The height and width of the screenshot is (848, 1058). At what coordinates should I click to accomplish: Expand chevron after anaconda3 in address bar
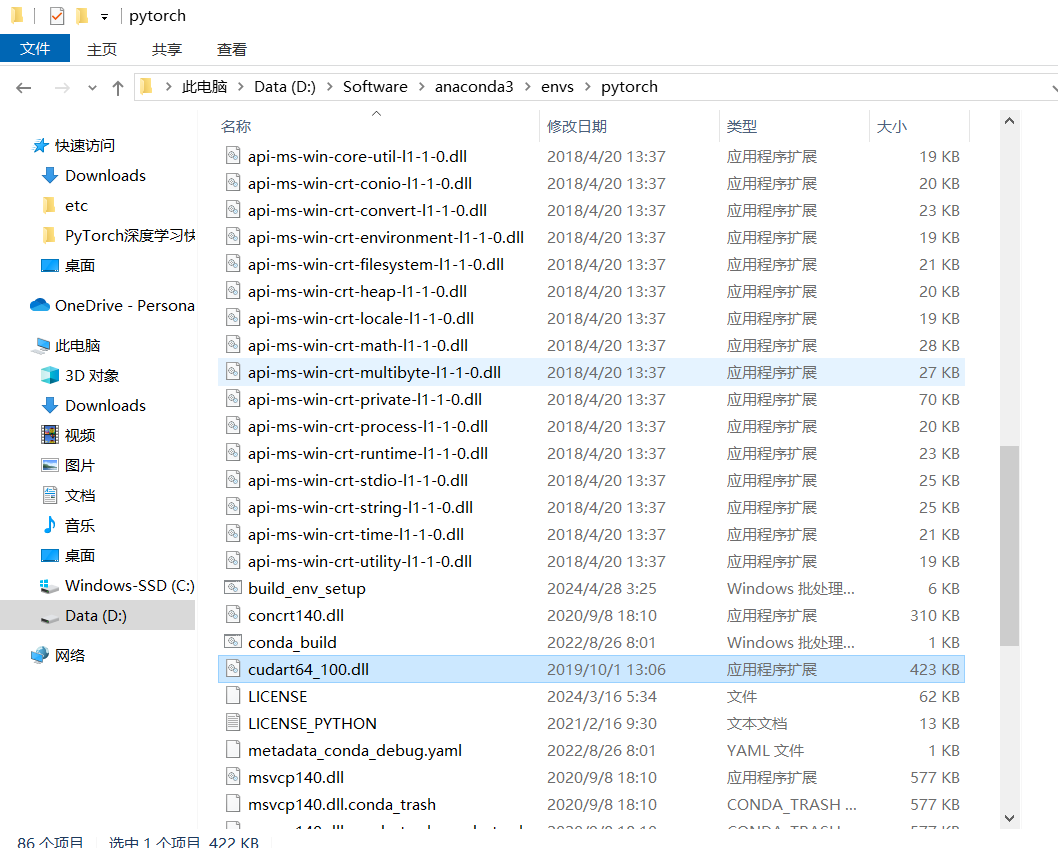pos(528,87)
